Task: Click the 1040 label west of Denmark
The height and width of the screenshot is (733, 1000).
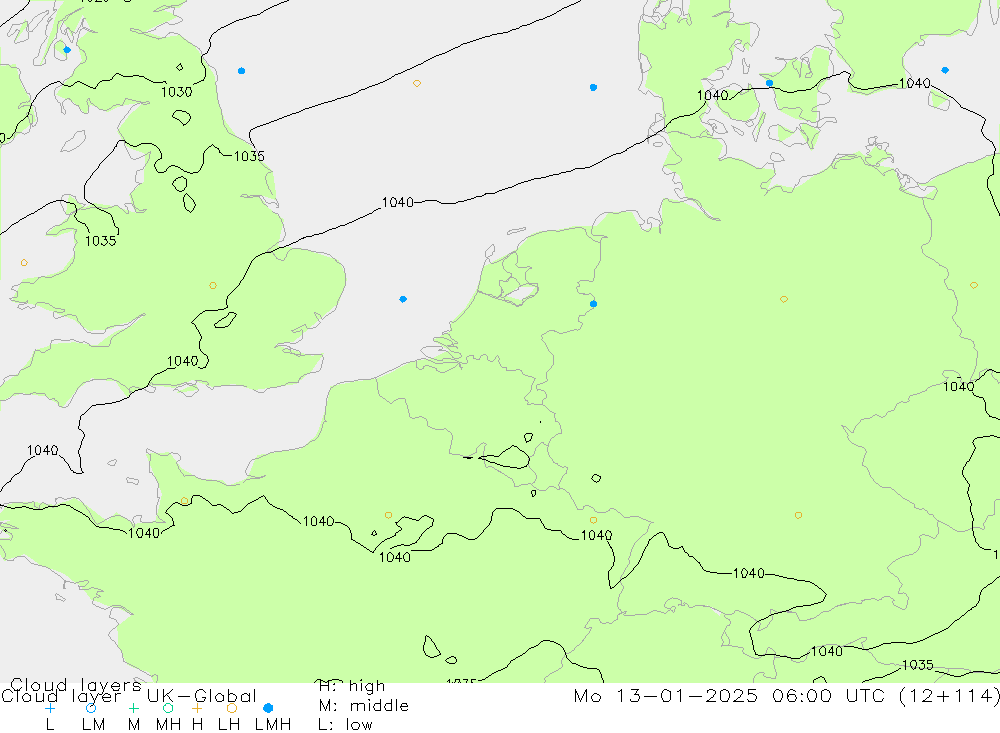Action: 712,96
